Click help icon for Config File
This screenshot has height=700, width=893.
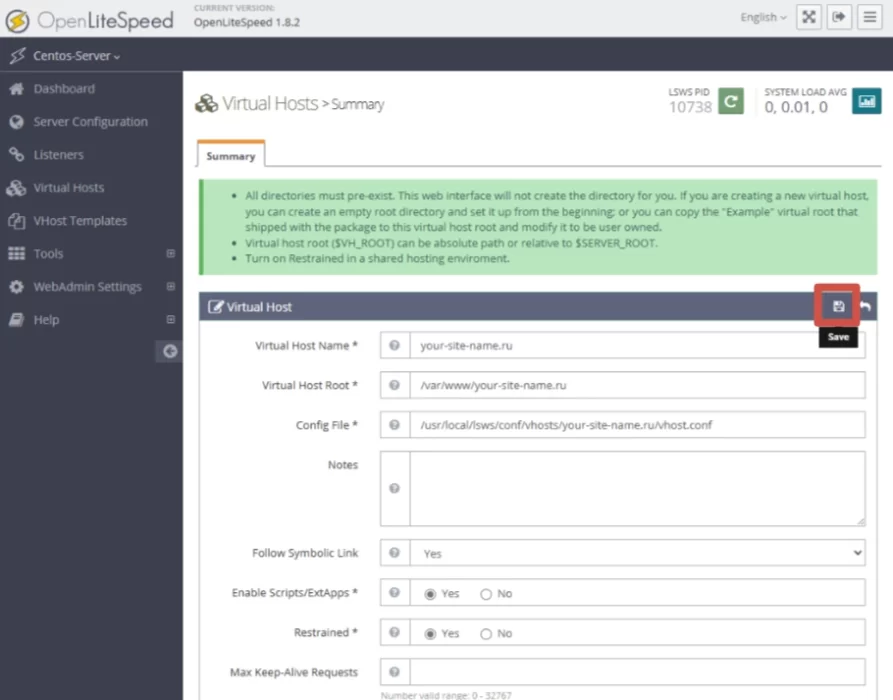(394, 425)
